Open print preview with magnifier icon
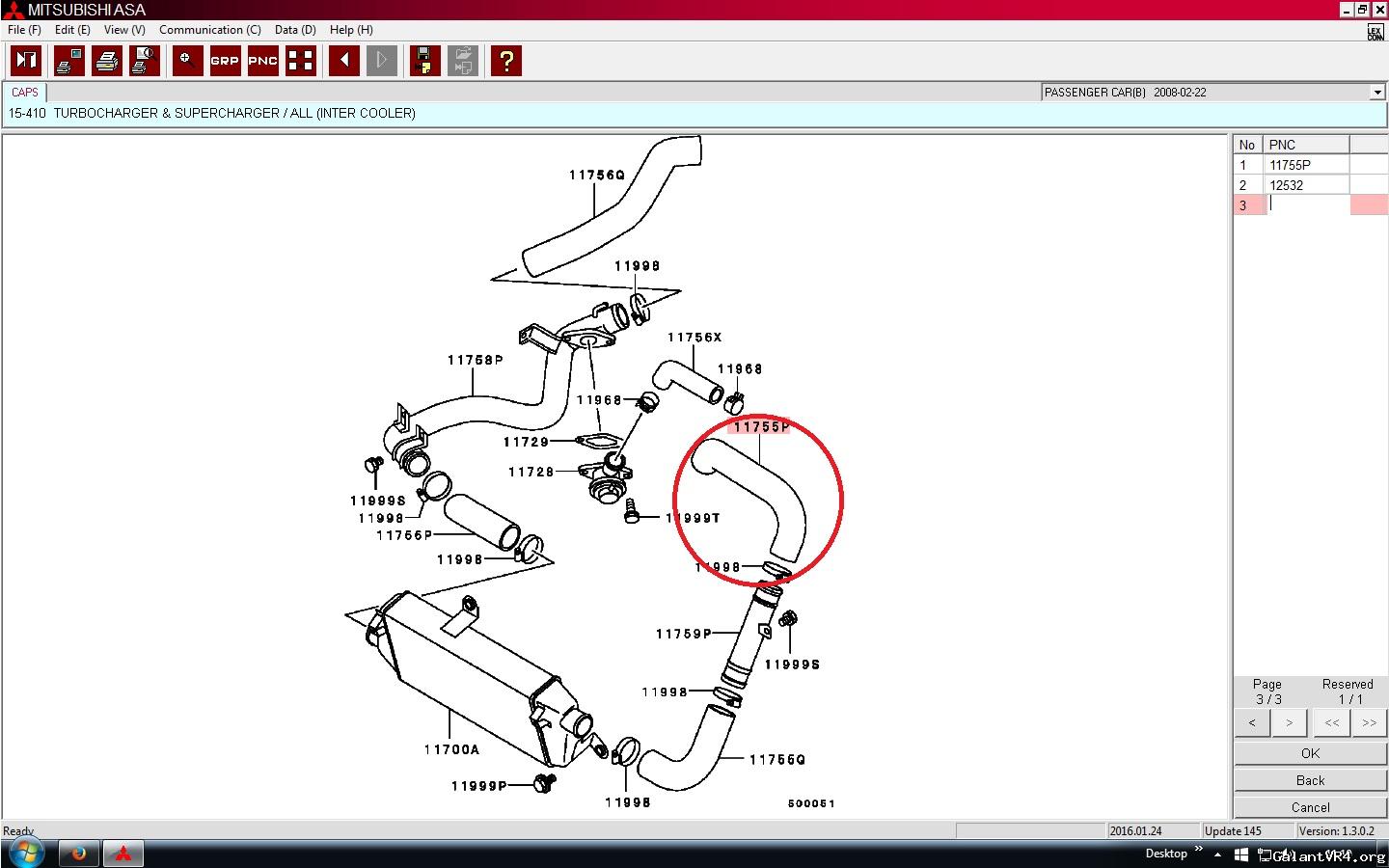 pos(145,61)
